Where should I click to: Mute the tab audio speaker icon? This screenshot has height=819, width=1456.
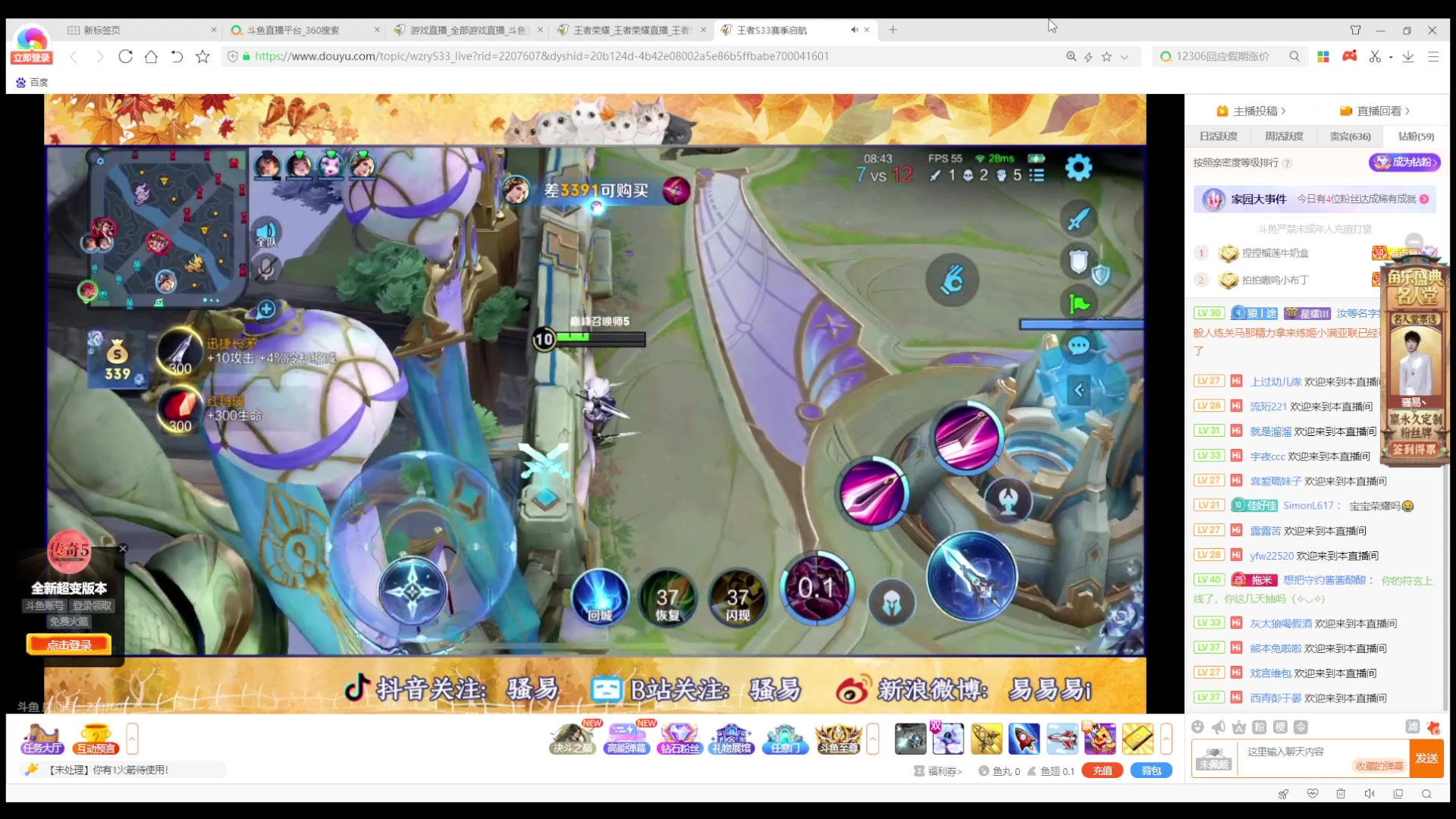coord(854,30)
